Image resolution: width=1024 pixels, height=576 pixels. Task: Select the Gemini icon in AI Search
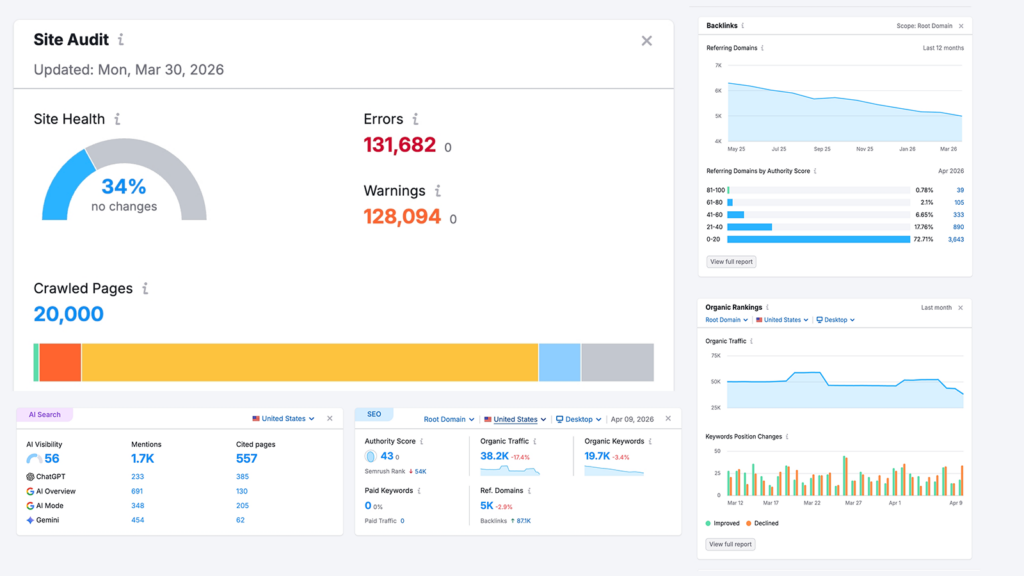click(x=30, y=520)
